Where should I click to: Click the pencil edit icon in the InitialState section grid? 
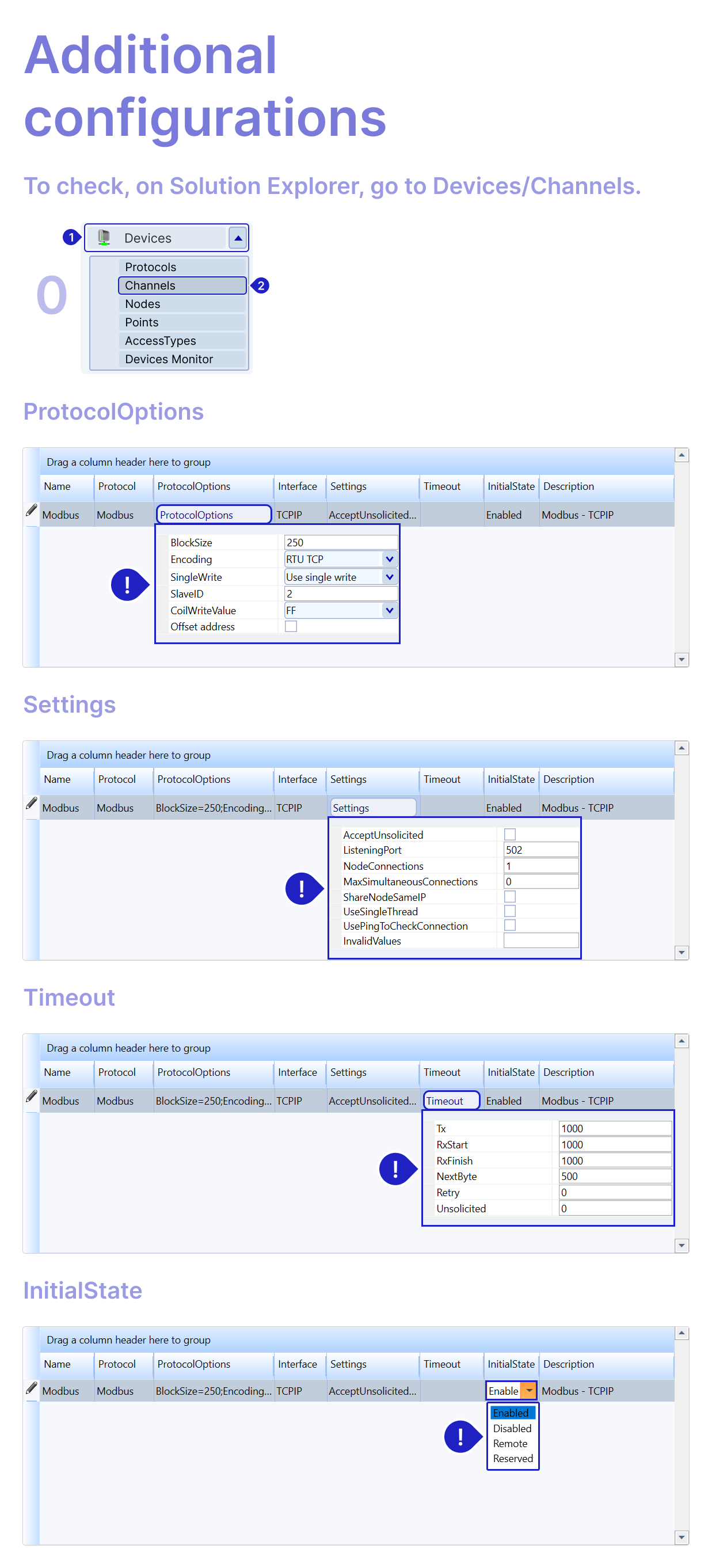(x=32, y=1388)
